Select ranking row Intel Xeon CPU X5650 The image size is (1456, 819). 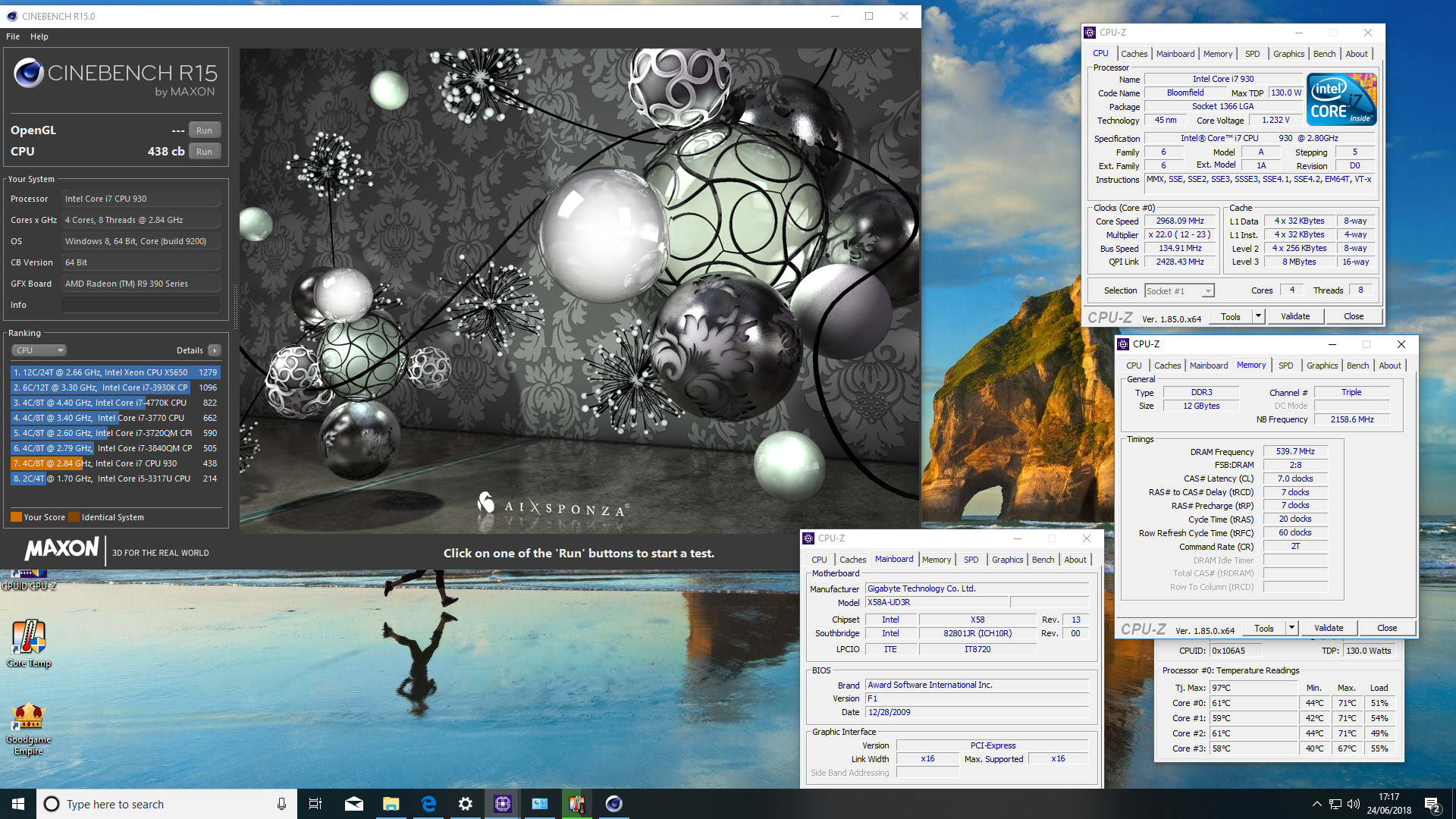pyautogui.click(x=115, y=372)
